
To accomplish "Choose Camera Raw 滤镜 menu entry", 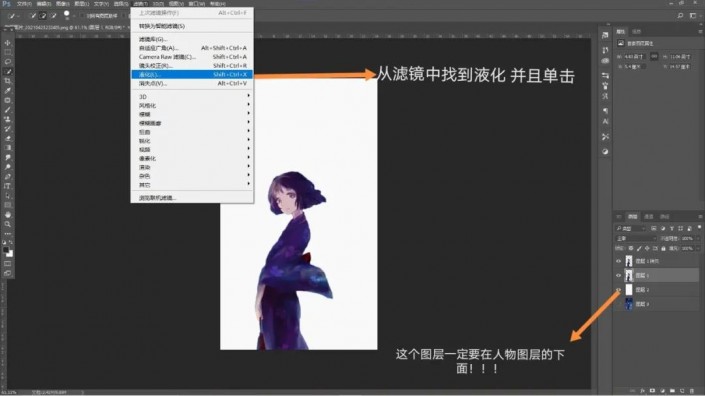I will click(192, 57).
